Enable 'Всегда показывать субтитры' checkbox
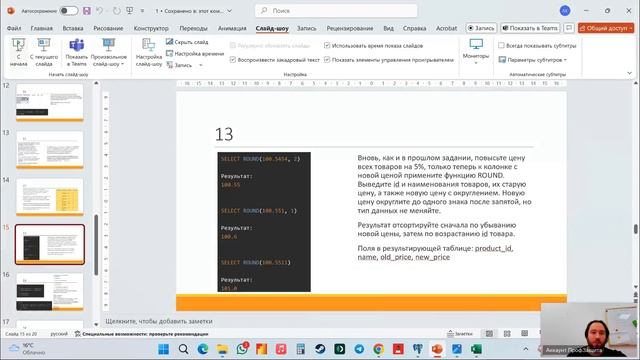The height and width of the screenshot is (360, 640). [x=501, y=45]
